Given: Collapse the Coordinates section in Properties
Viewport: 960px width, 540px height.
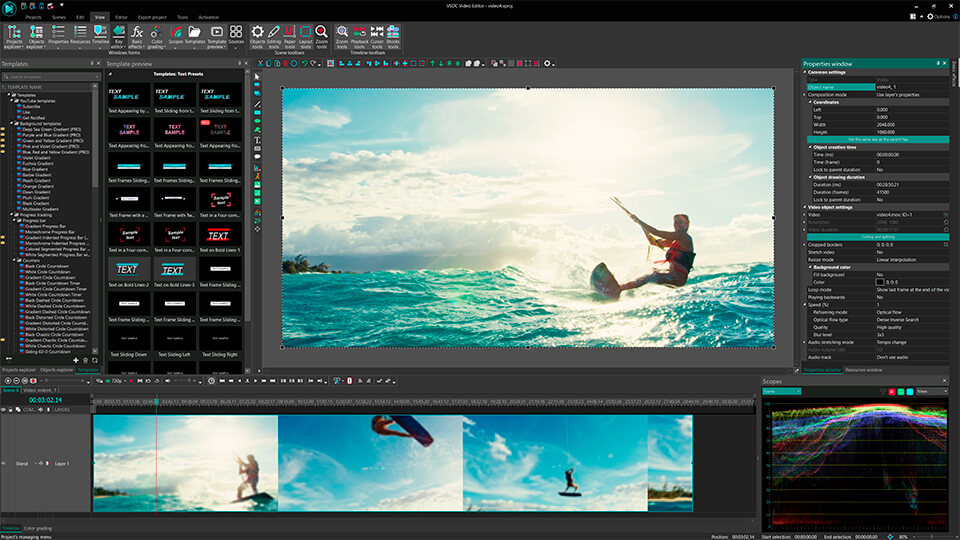Looking at the screenshot, I should click(x=810, y=100).
